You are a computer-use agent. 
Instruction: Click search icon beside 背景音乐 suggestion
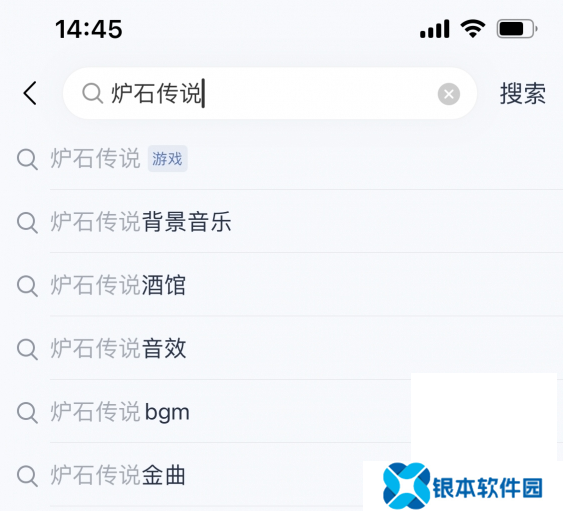pos(27,222)
